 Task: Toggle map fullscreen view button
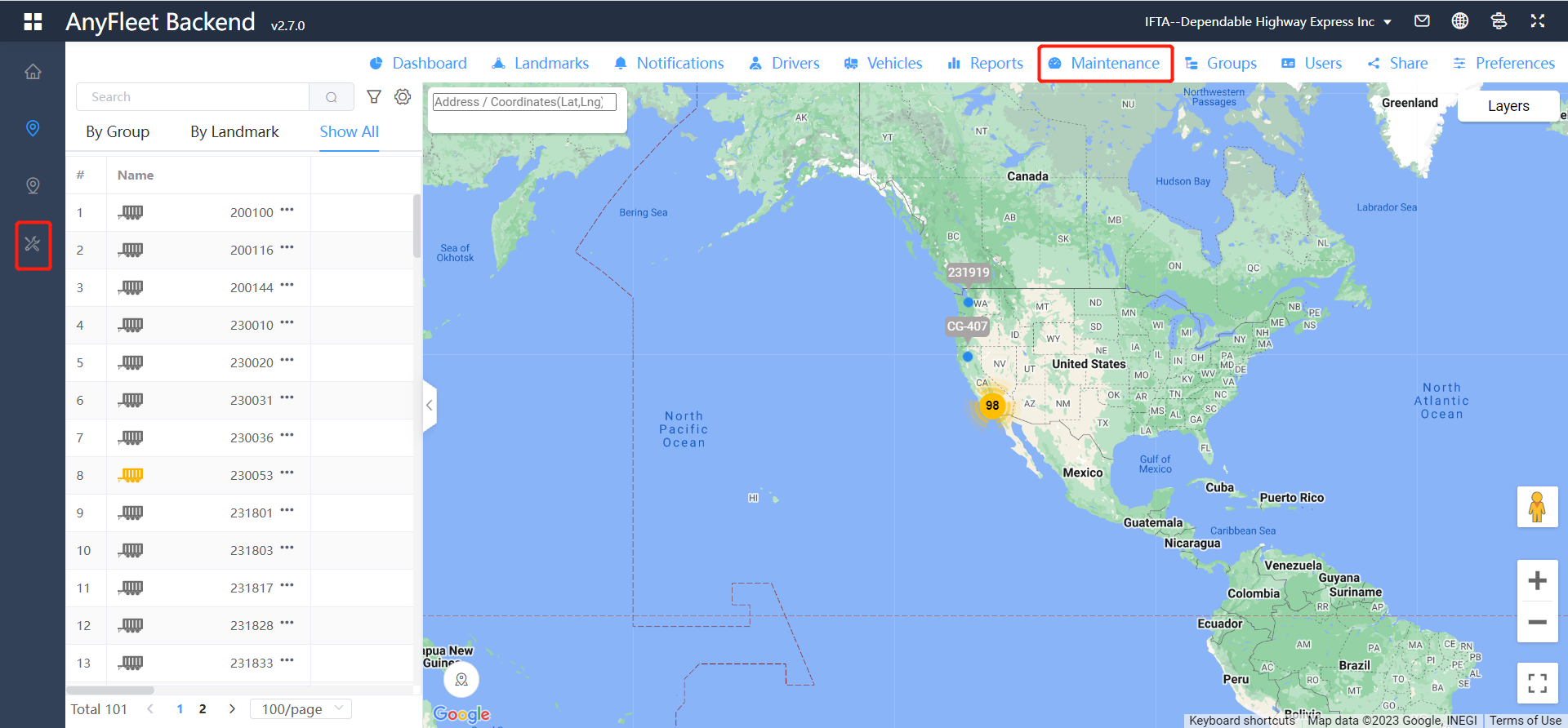point(1537,683)
